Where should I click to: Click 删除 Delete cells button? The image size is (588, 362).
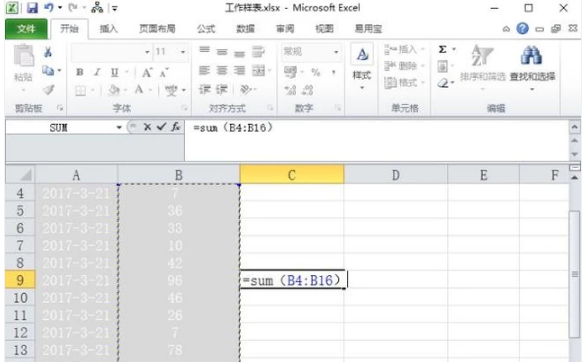point(404,66)
